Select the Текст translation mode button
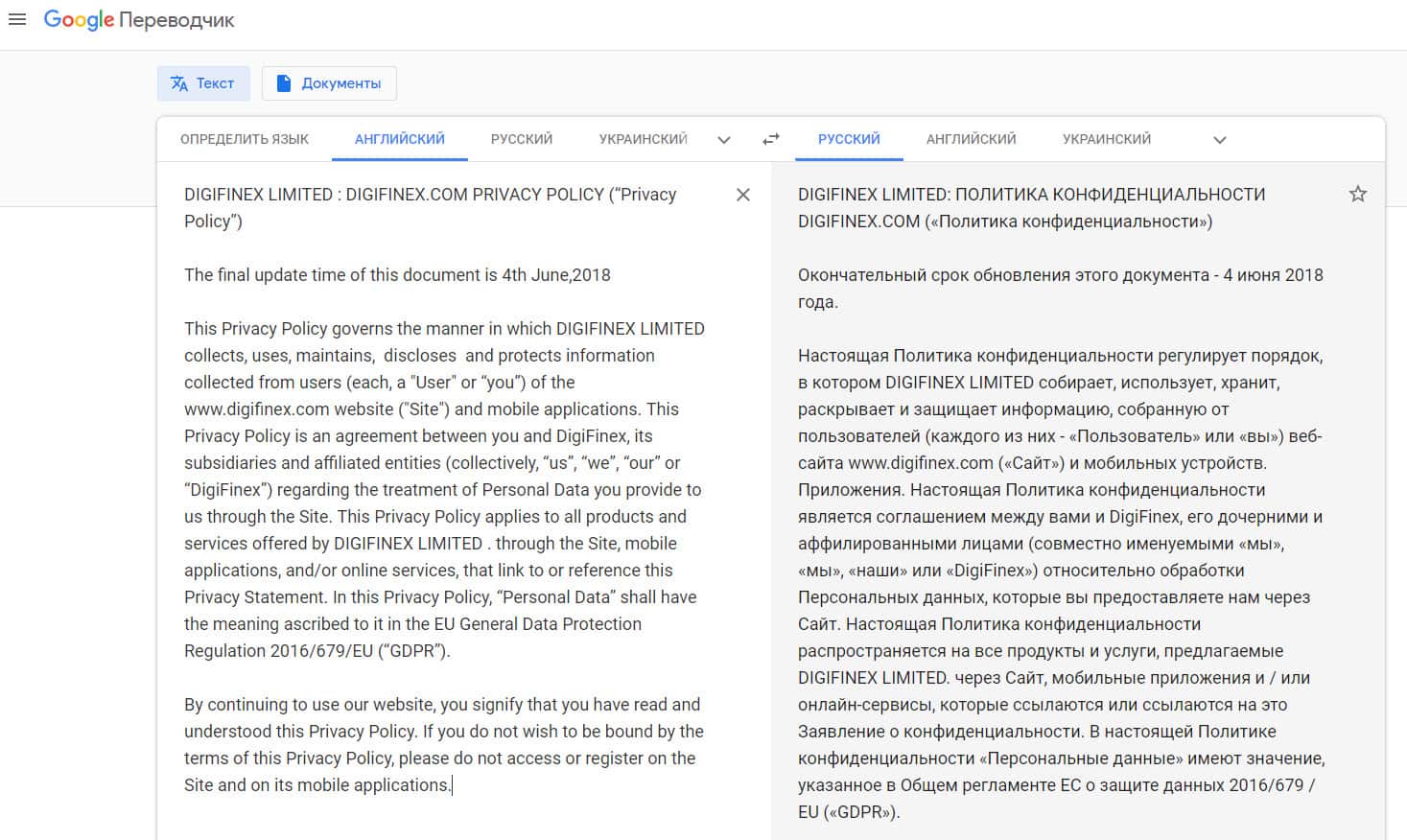The height and width of the screenshot is (840, 1407). [203, 83]
